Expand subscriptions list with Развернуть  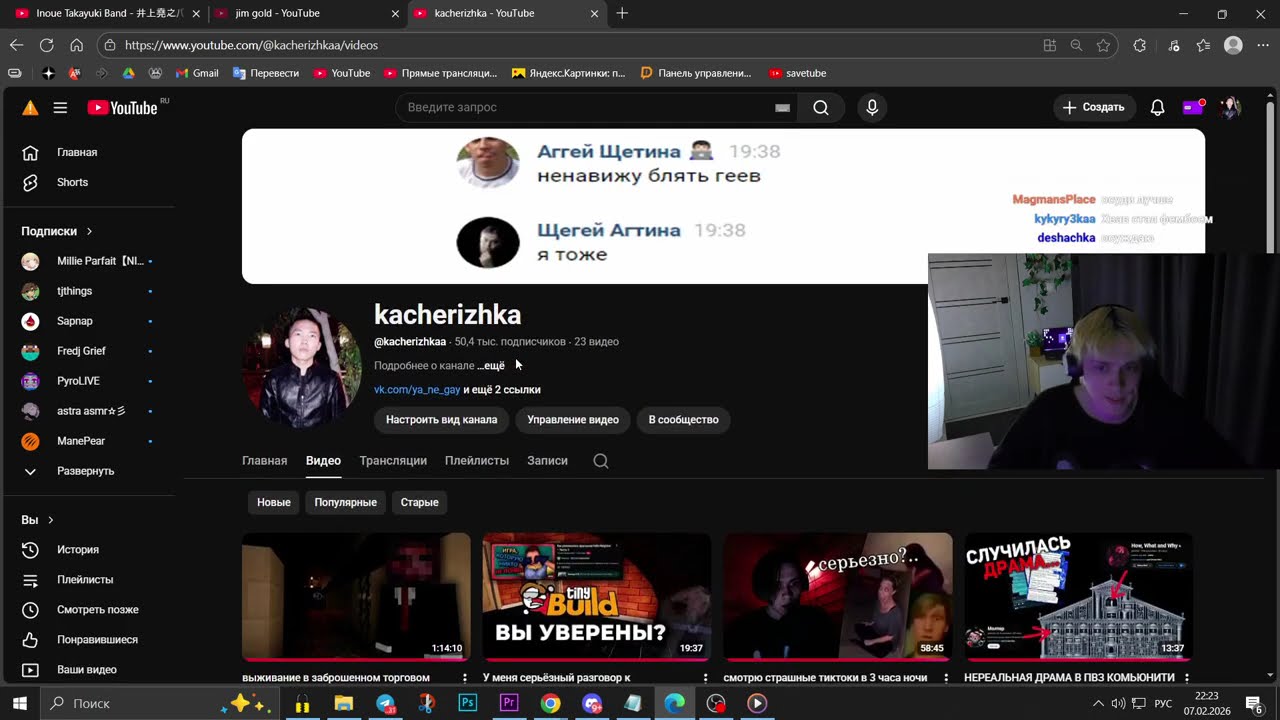87,471
